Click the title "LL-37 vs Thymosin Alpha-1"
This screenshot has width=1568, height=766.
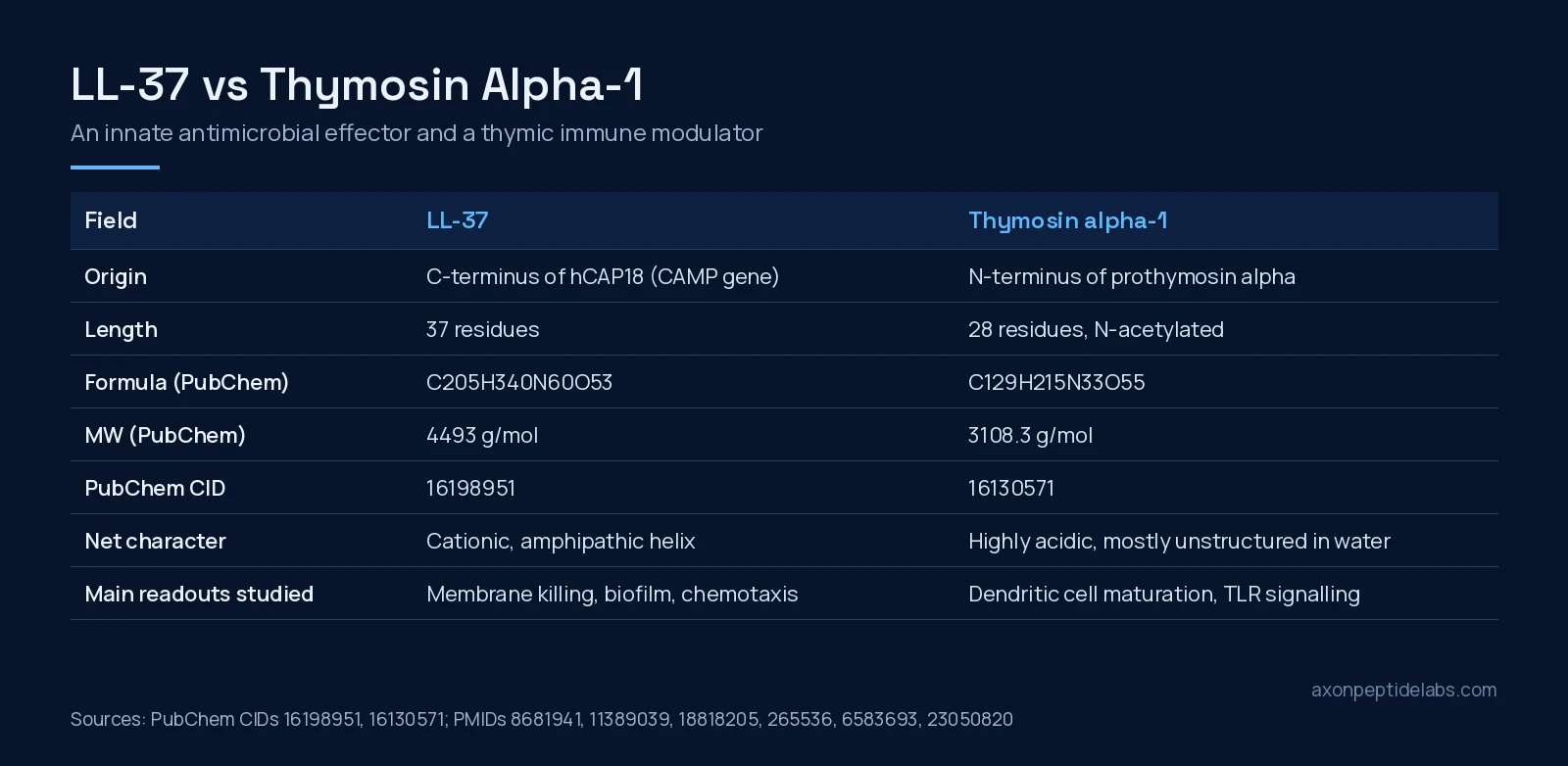click(x=357, y=85)
